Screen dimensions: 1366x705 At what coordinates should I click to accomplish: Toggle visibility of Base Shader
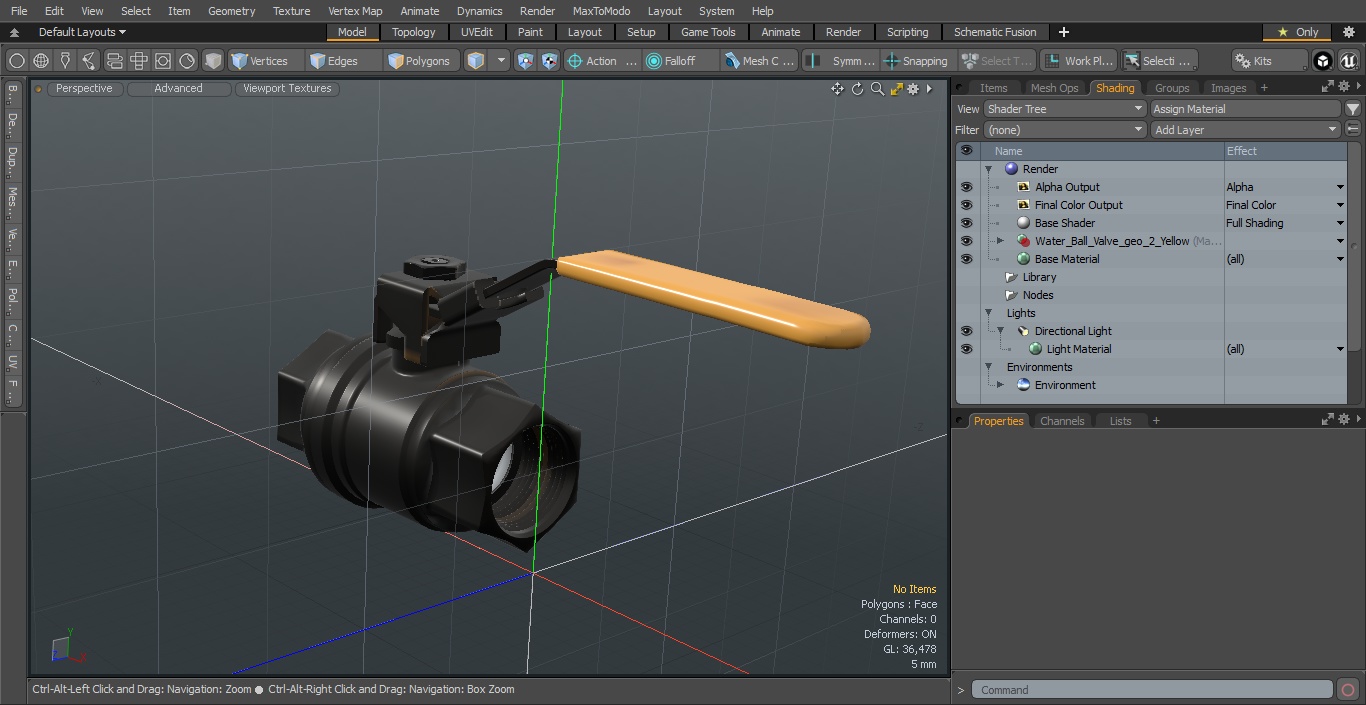point(966,223)
